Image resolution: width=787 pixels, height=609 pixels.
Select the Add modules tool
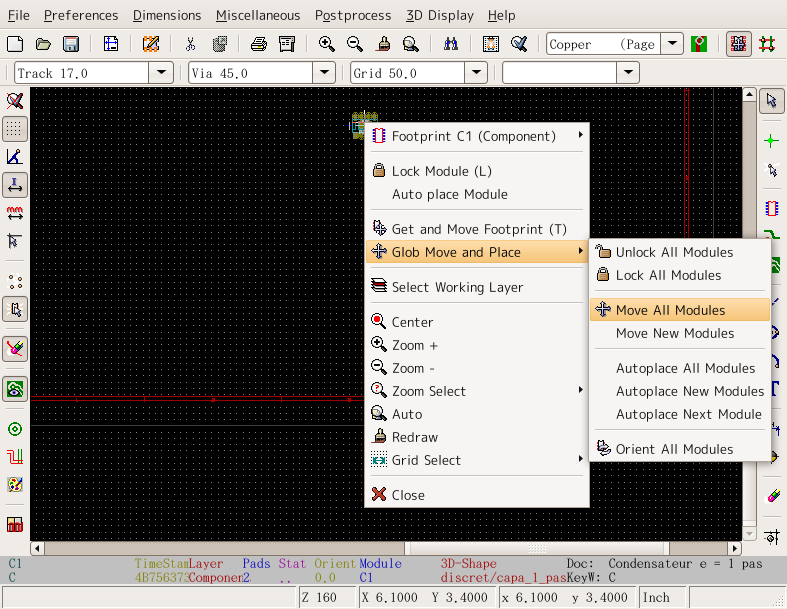click(x=771, y=209)
